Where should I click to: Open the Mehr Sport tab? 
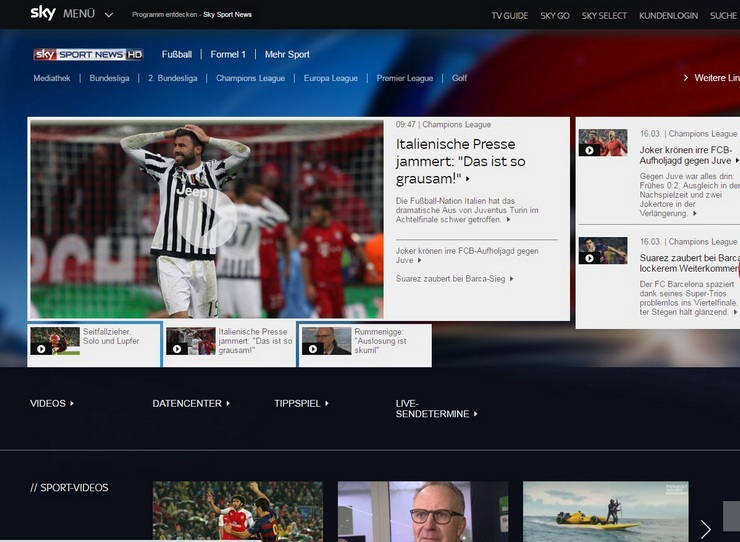click(287, 54)
